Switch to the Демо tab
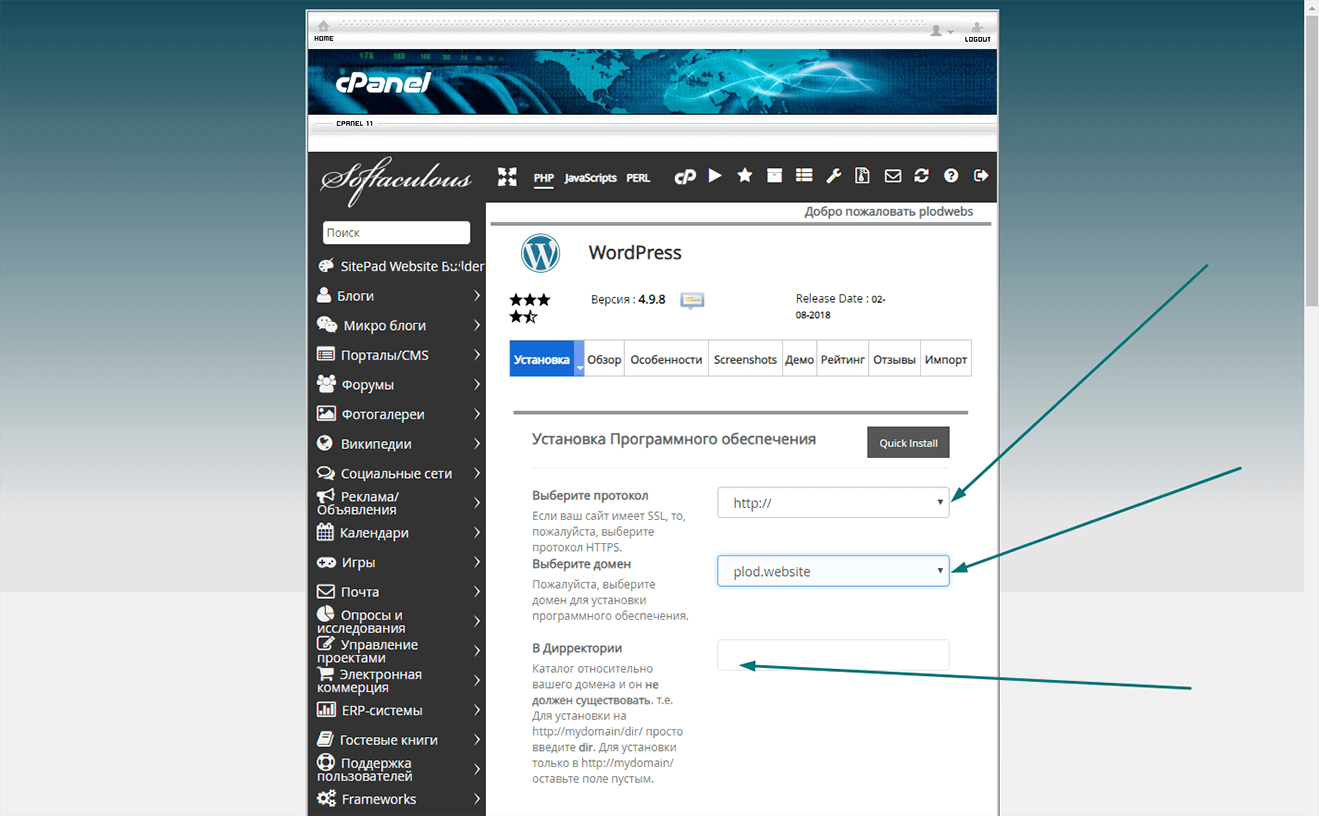1319x816 pixels. 799,359
